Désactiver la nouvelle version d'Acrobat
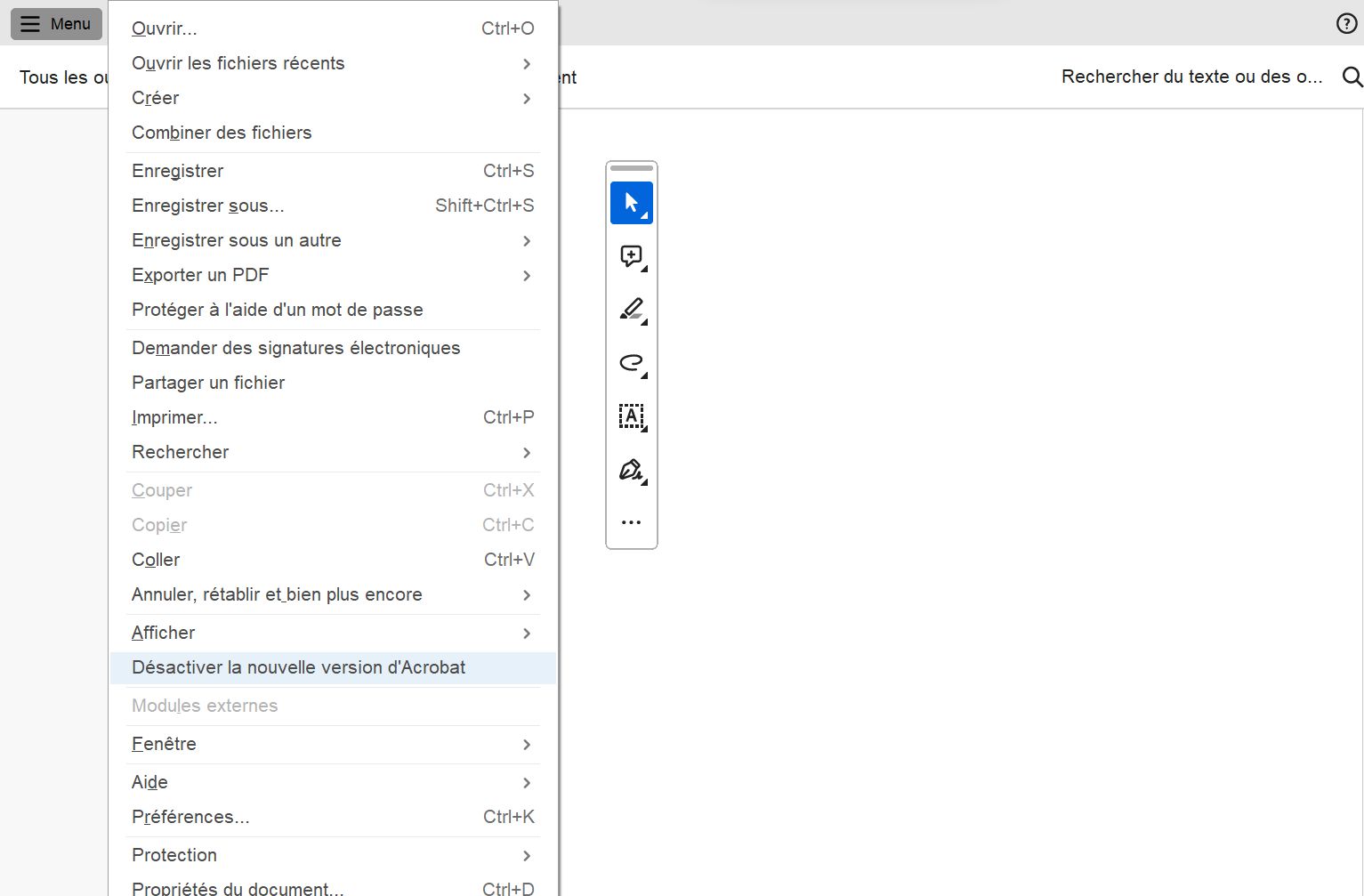 (x=298, y=666)
